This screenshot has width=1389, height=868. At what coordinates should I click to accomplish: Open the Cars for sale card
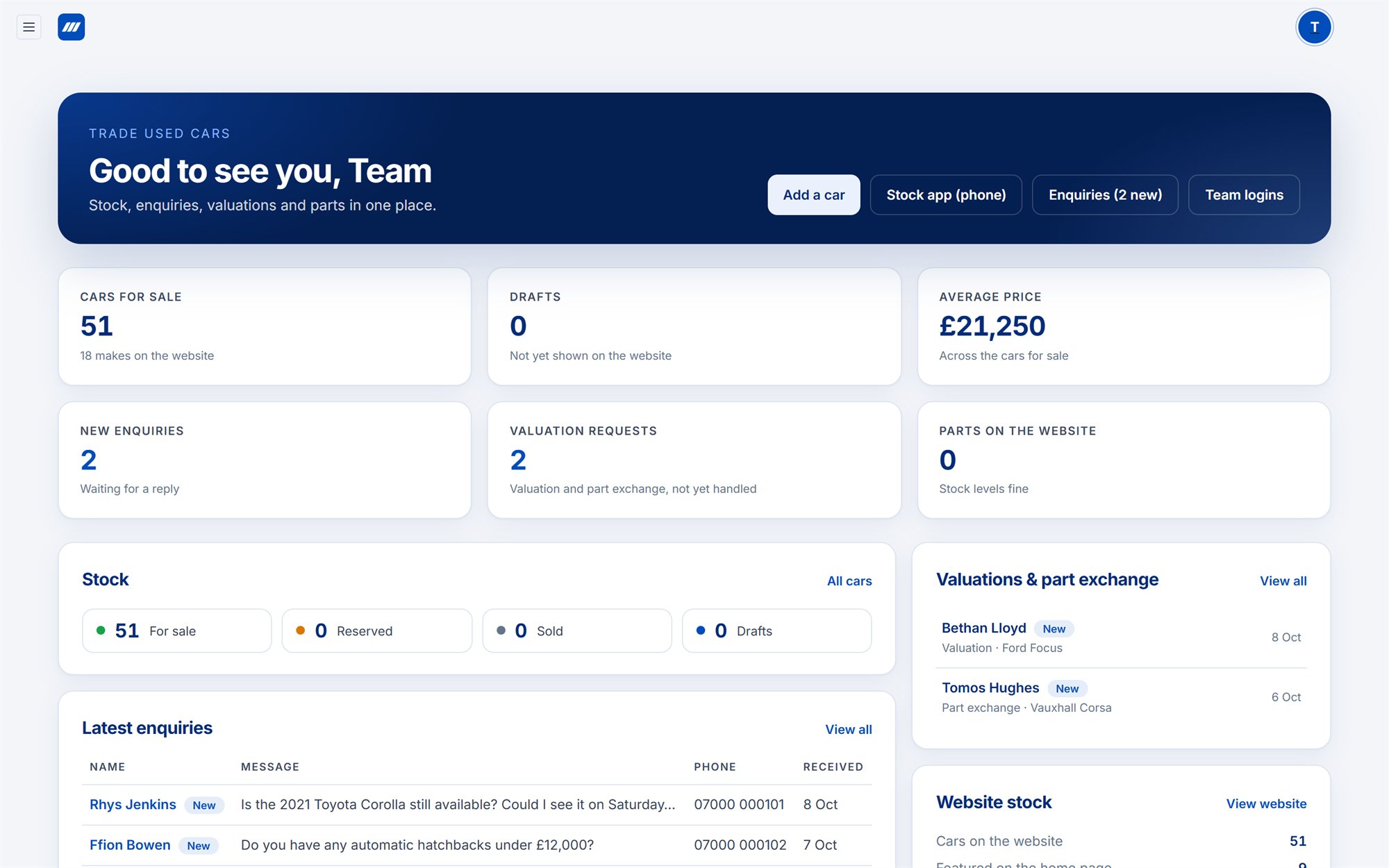pos(265,326)
